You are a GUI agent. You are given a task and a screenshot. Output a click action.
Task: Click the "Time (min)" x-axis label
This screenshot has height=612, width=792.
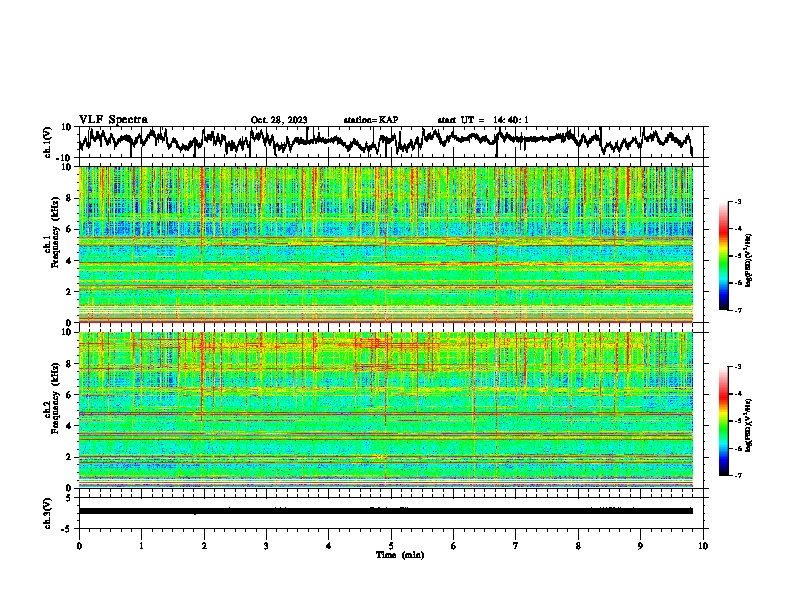[400, 555]
